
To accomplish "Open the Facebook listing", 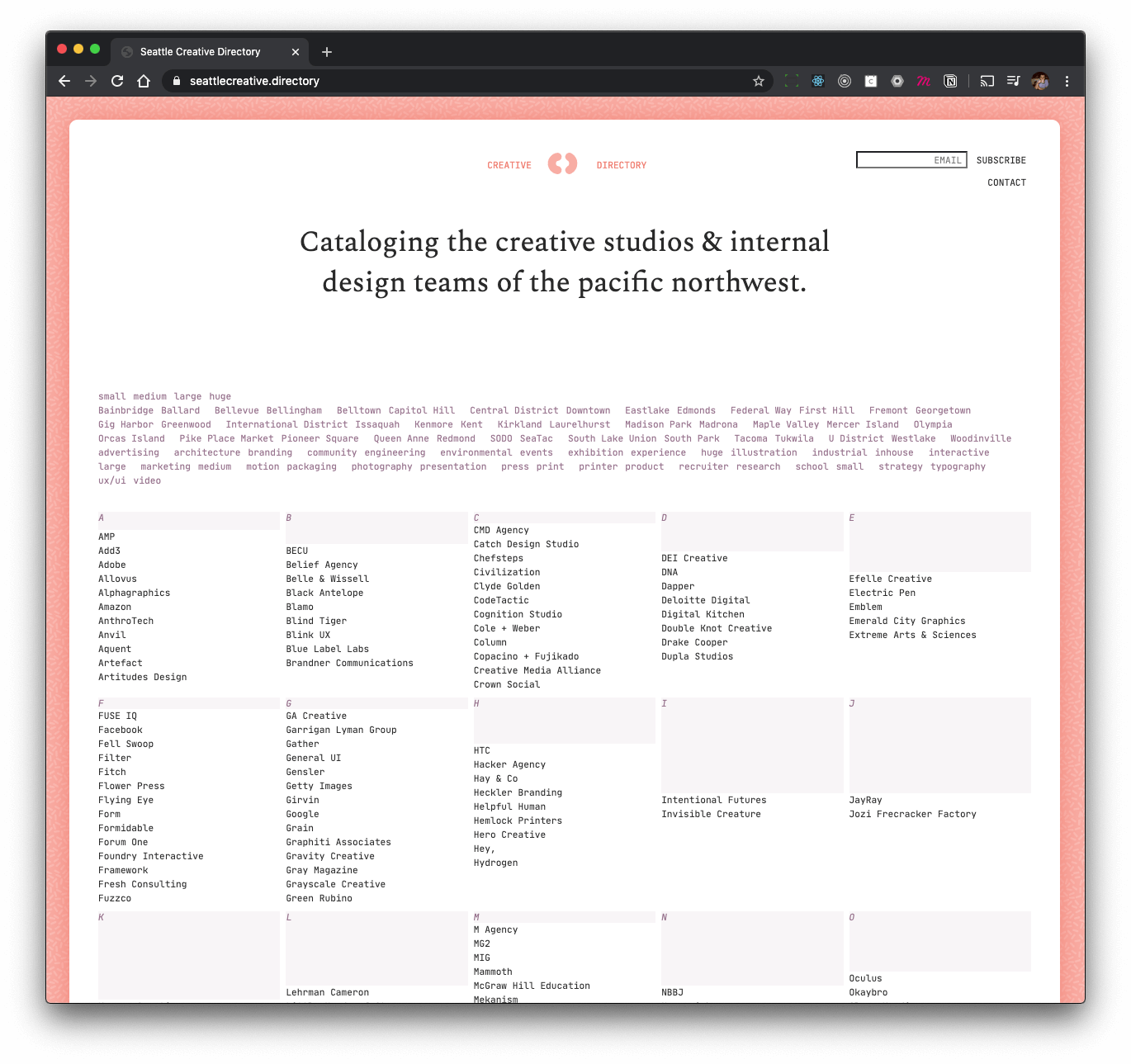I will point(121,730).
